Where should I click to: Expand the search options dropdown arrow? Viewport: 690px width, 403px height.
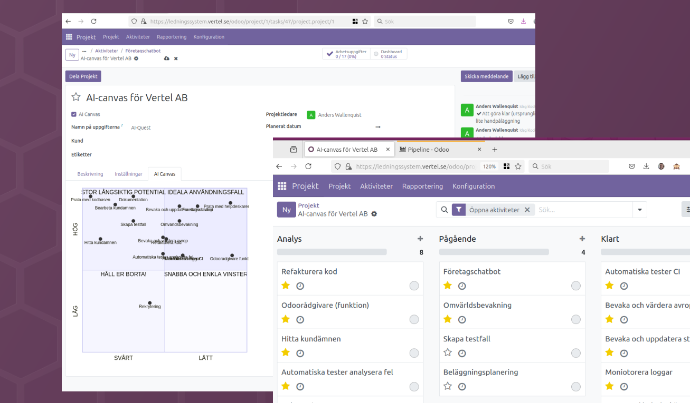[640, 210]
